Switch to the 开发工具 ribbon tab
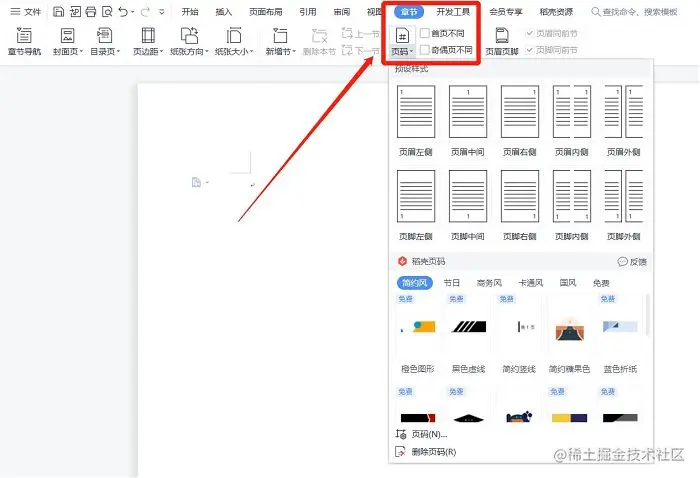 pos(453,12)
